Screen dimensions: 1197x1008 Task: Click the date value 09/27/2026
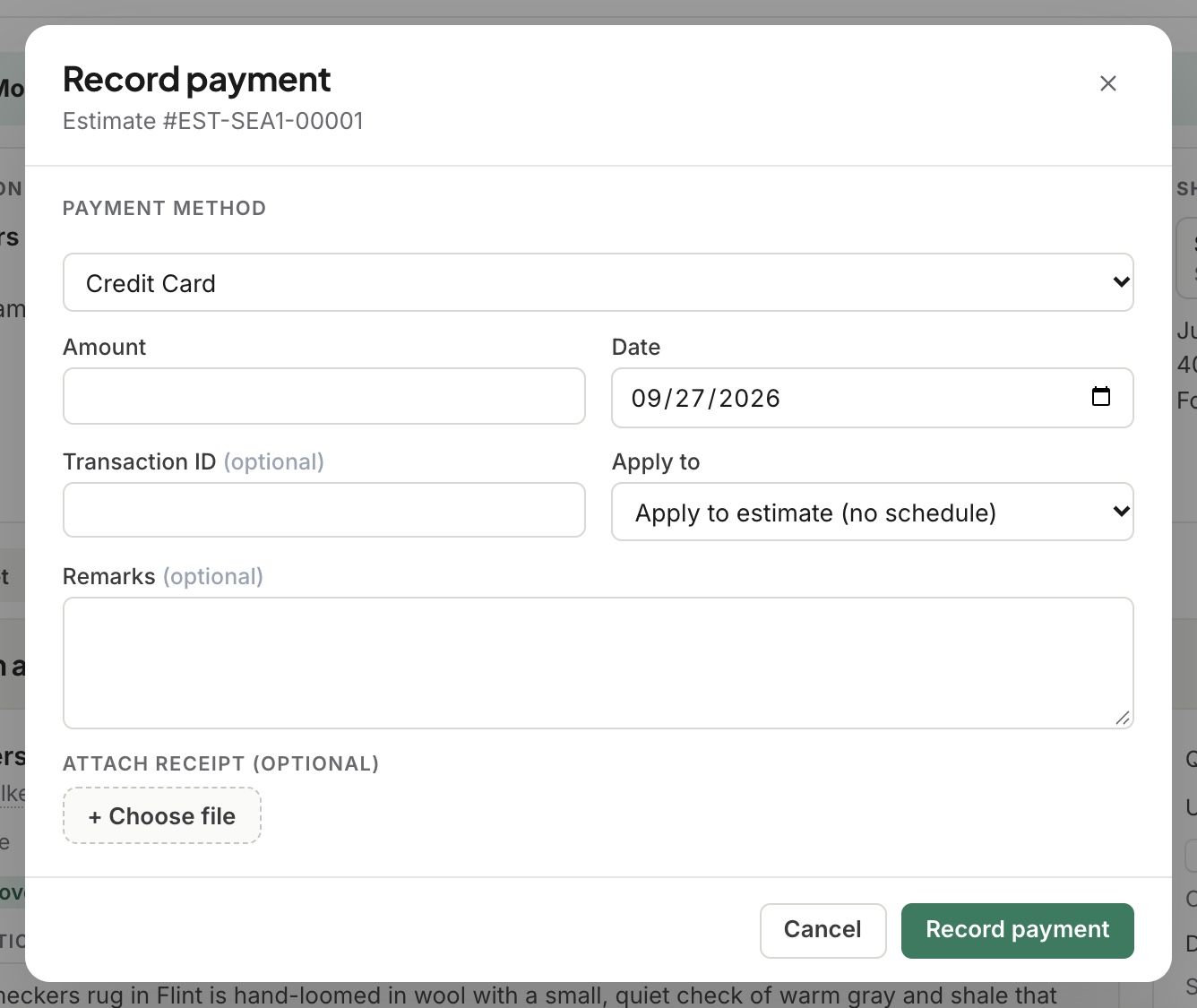(x=705, y=398)
